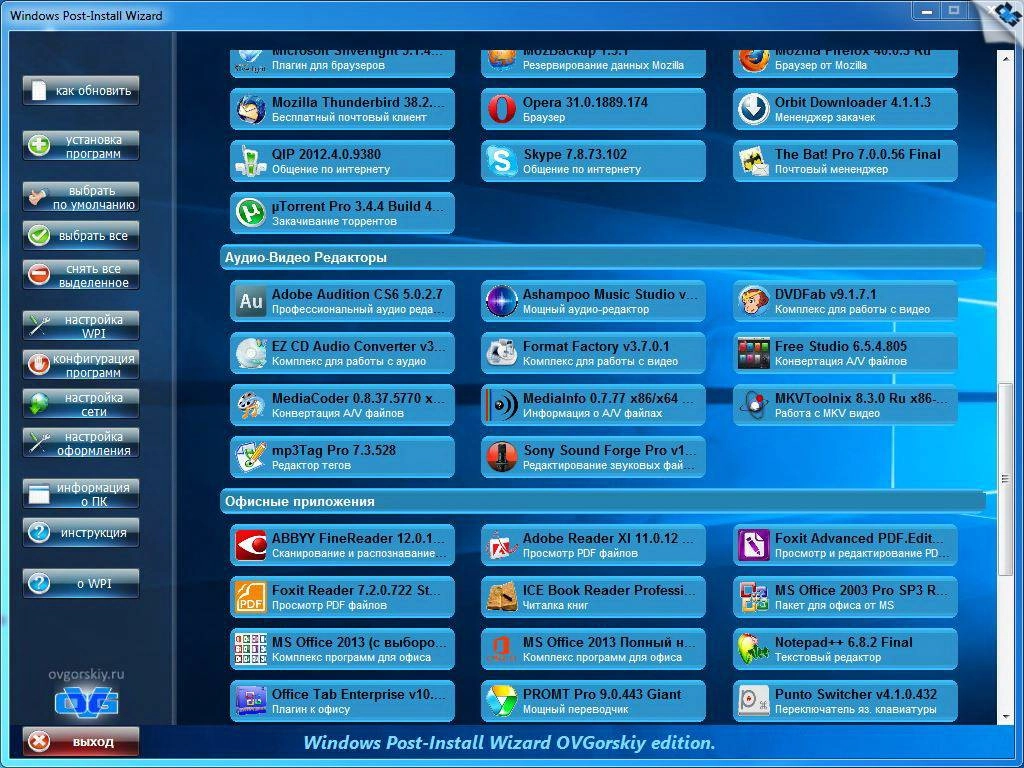Open 'информация о ПК' button
Screen dimensions: 1024x768
[81, 494]
